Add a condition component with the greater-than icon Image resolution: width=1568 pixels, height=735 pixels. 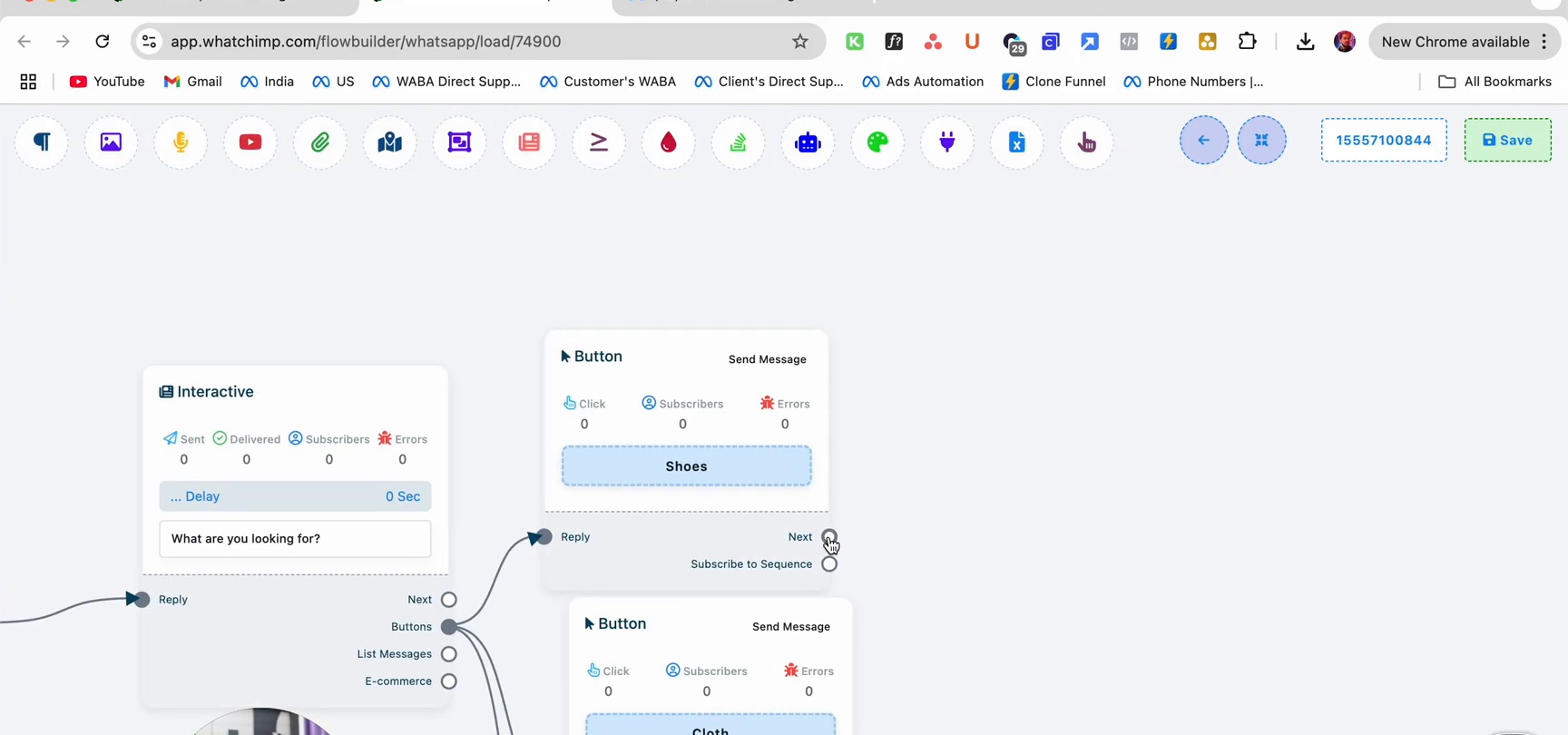tap(599, 142)
